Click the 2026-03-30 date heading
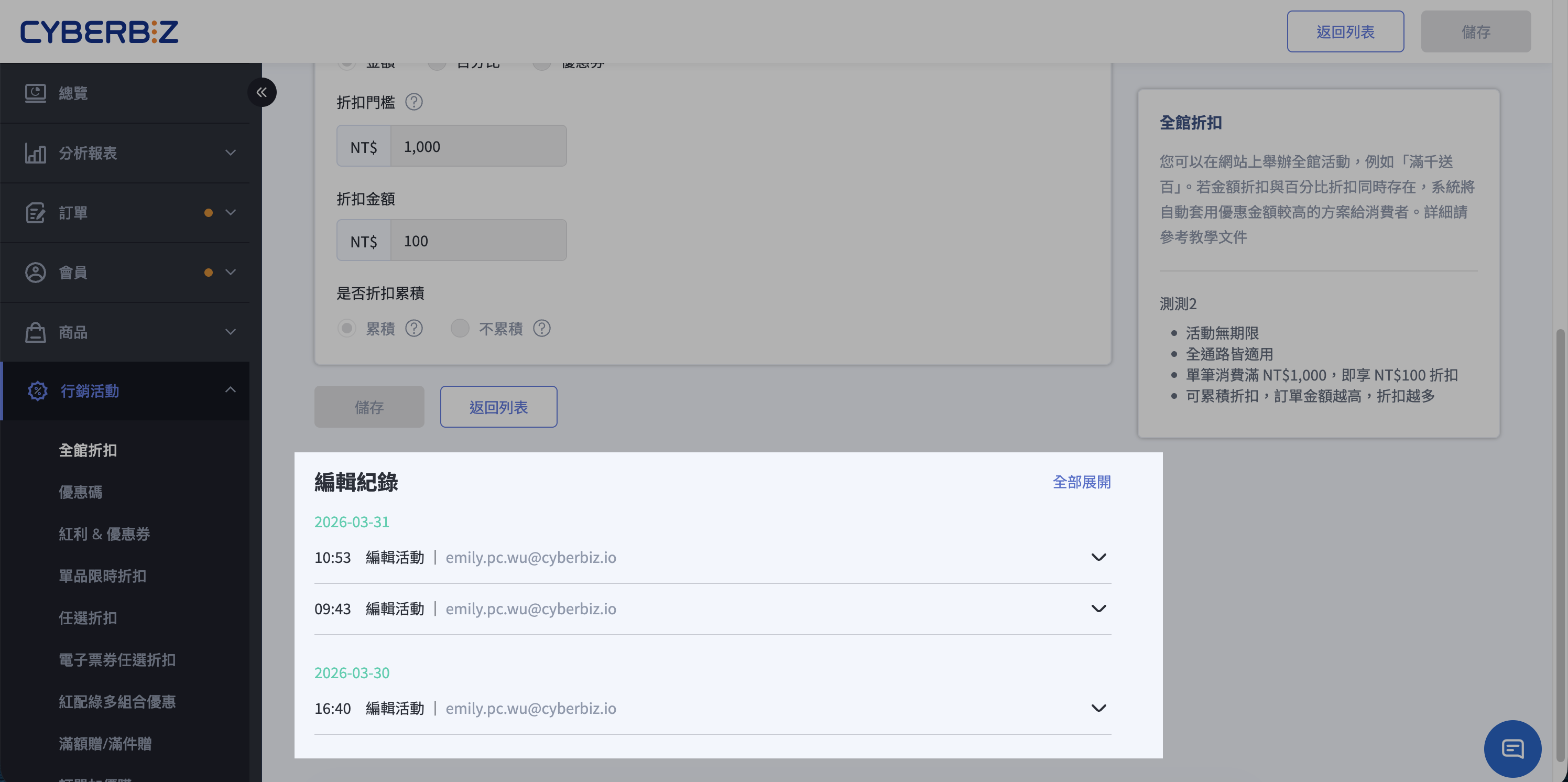This screenshot has height=782, width=1568. point(352,673)
